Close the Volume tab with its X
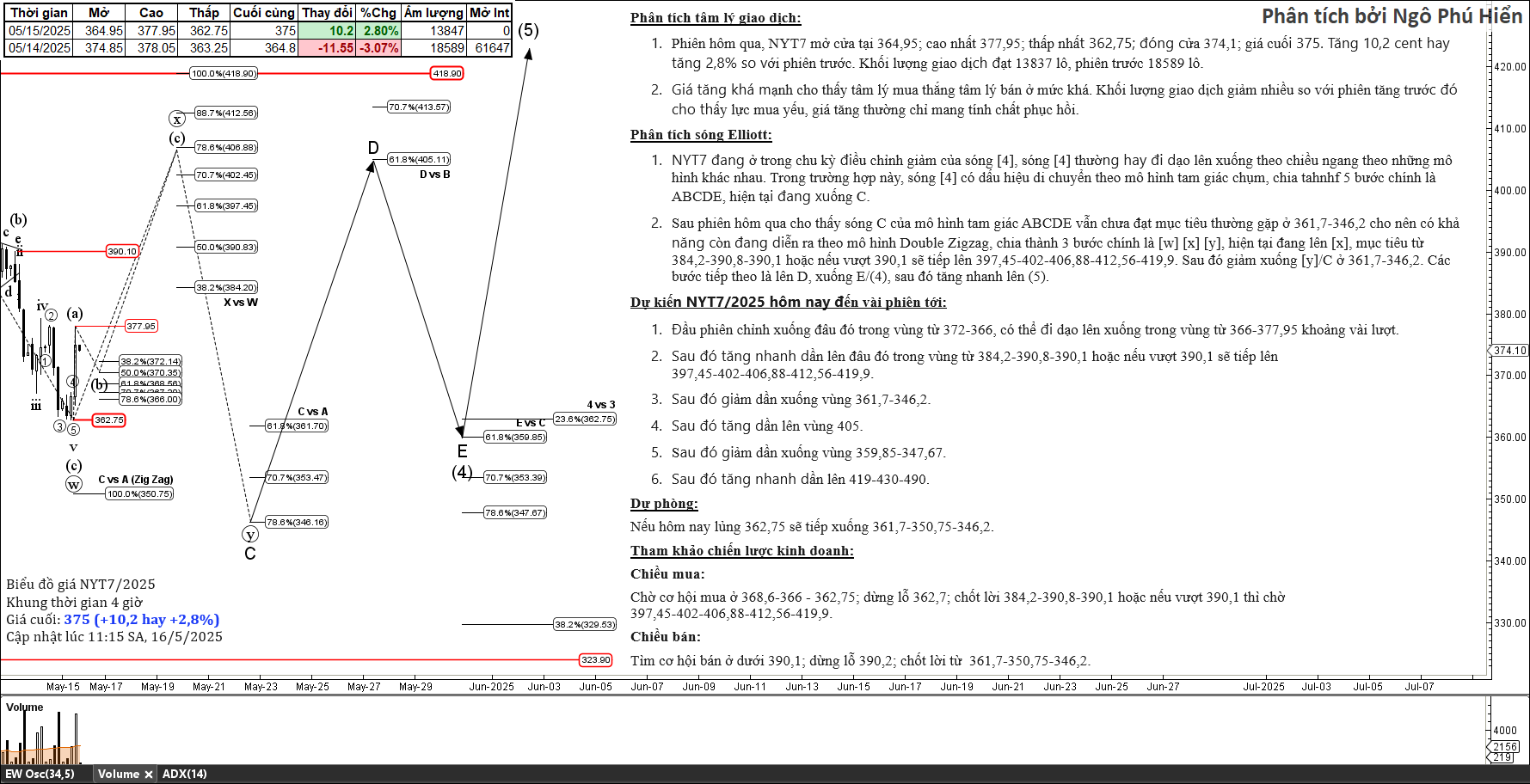This screenshot has height=784, width=1530. pyautogui.click(x=147, y=775)
